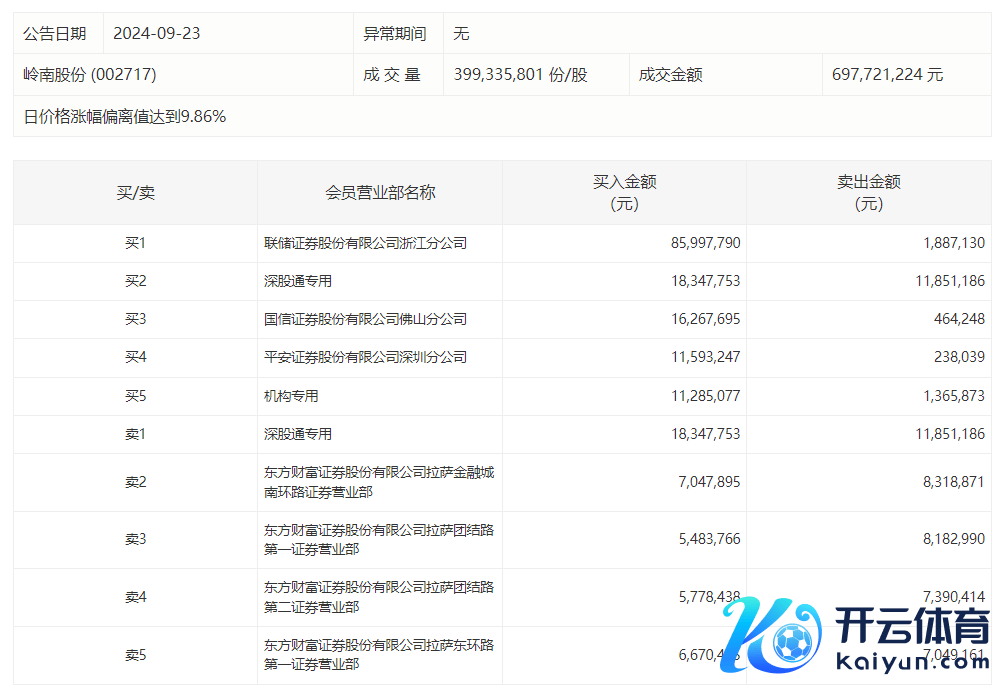
Task: Select the 买/卖 column header
Action: coord(135,193)
